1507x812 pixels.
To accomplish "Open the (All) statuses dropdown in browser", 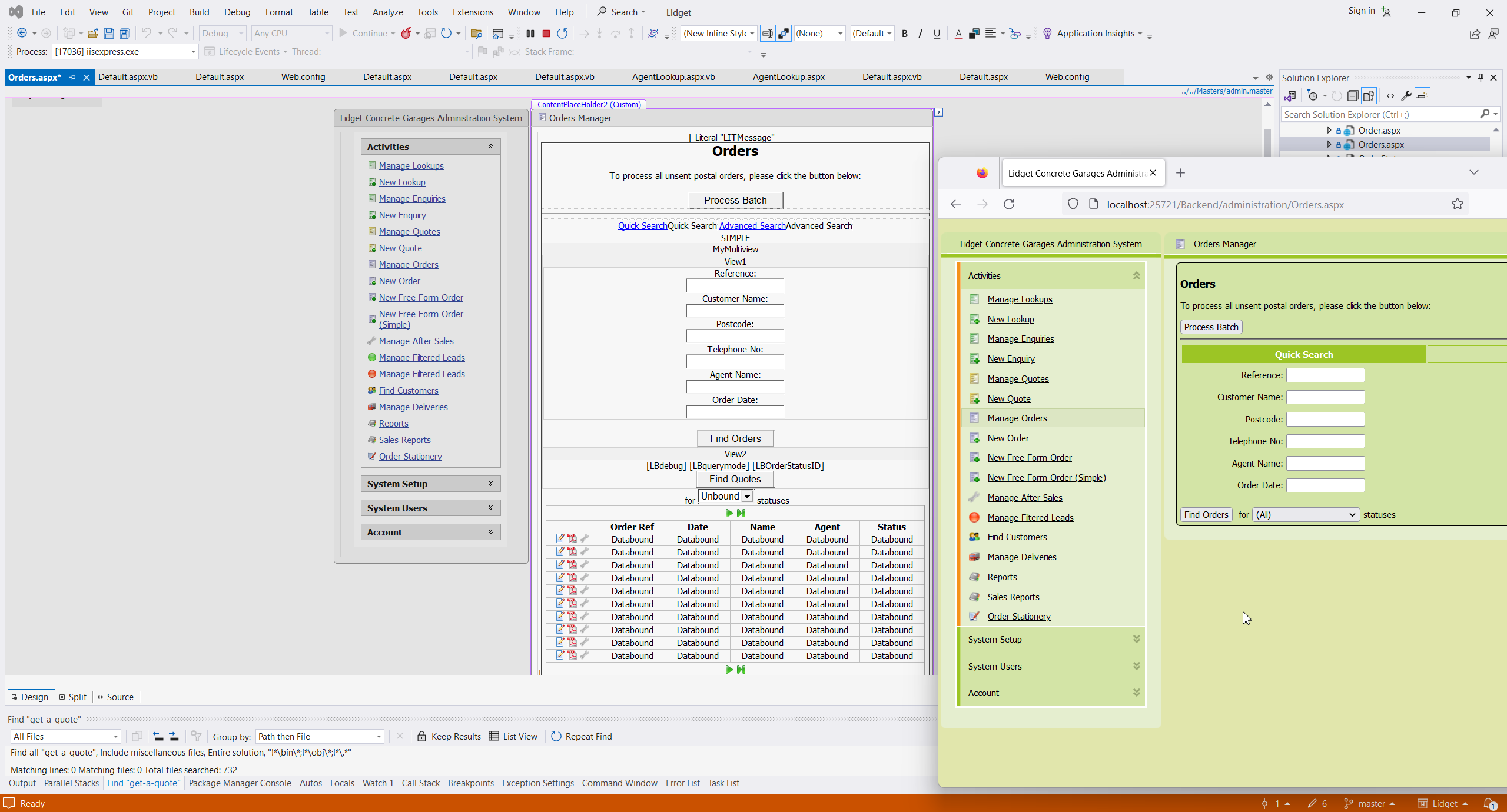I will coord(1305,515).
